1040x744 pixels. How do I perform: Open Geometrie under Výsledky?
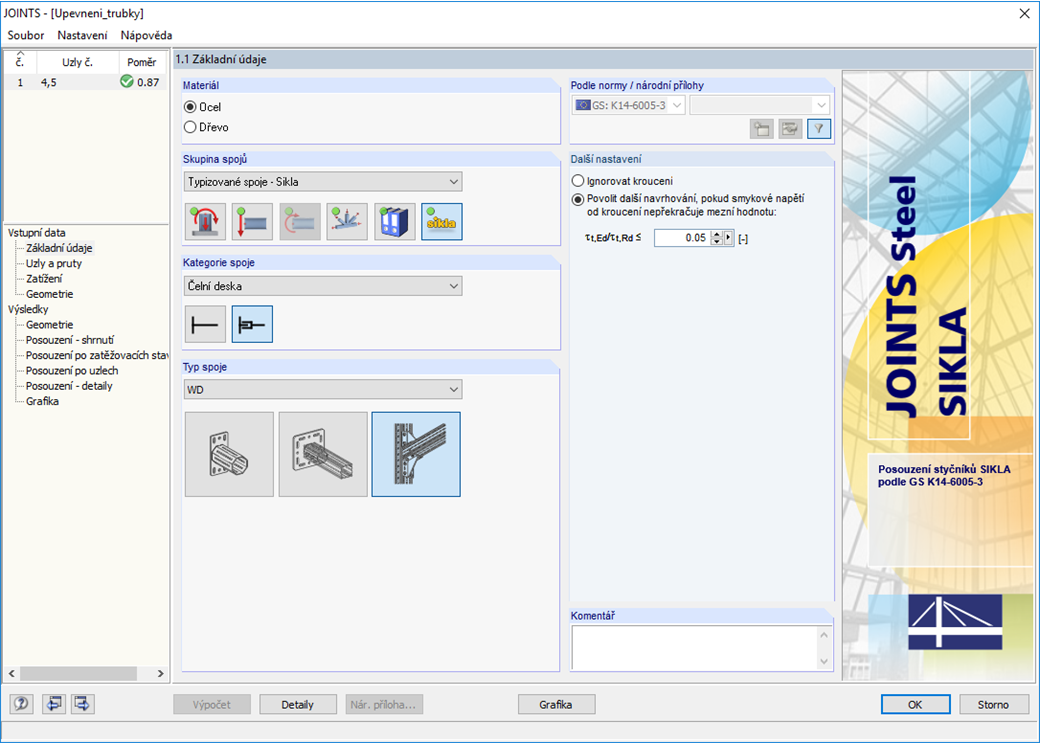[x=49, y=324]
